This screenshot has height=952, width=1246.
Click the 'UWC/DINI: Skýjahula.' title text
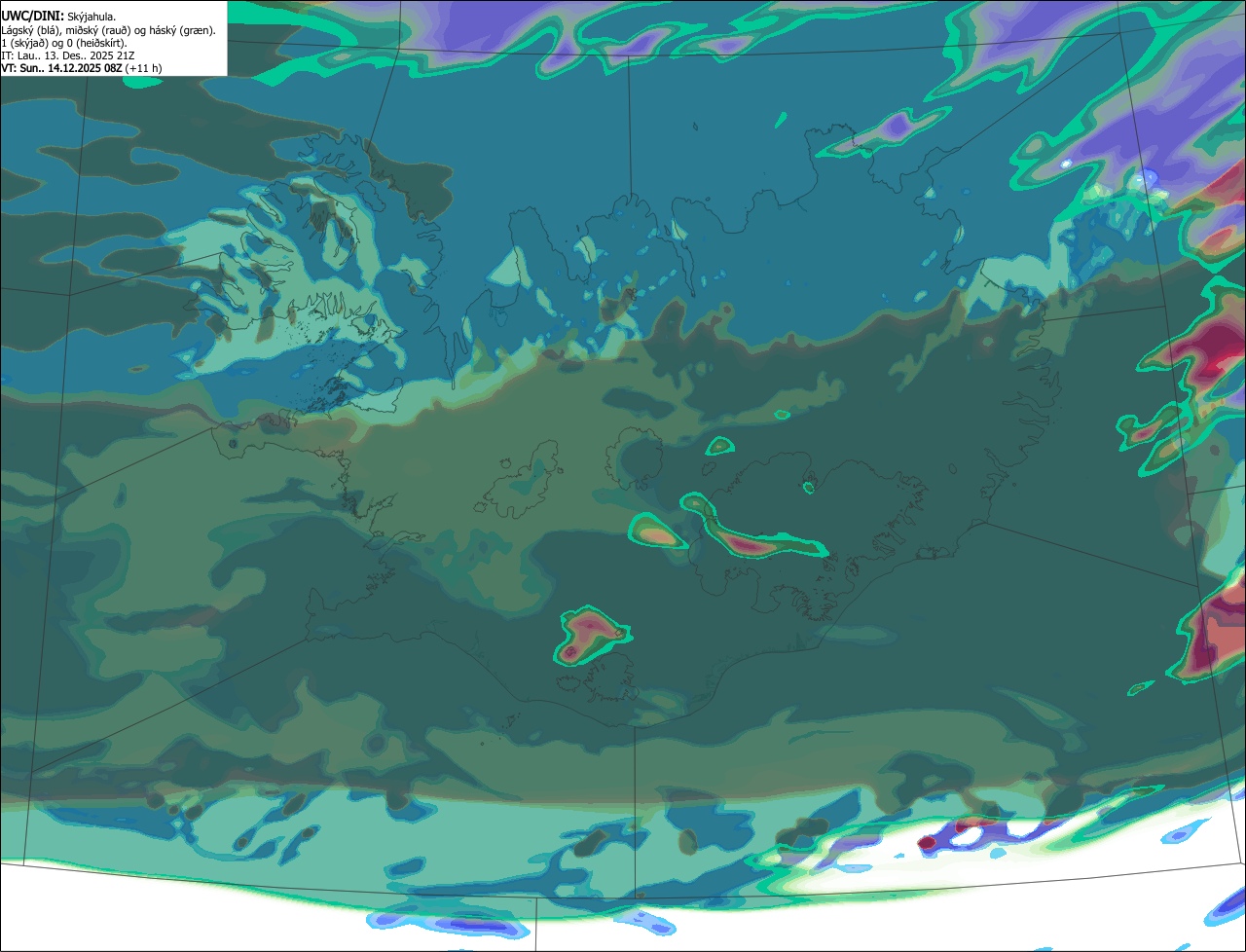pos(58,17)
